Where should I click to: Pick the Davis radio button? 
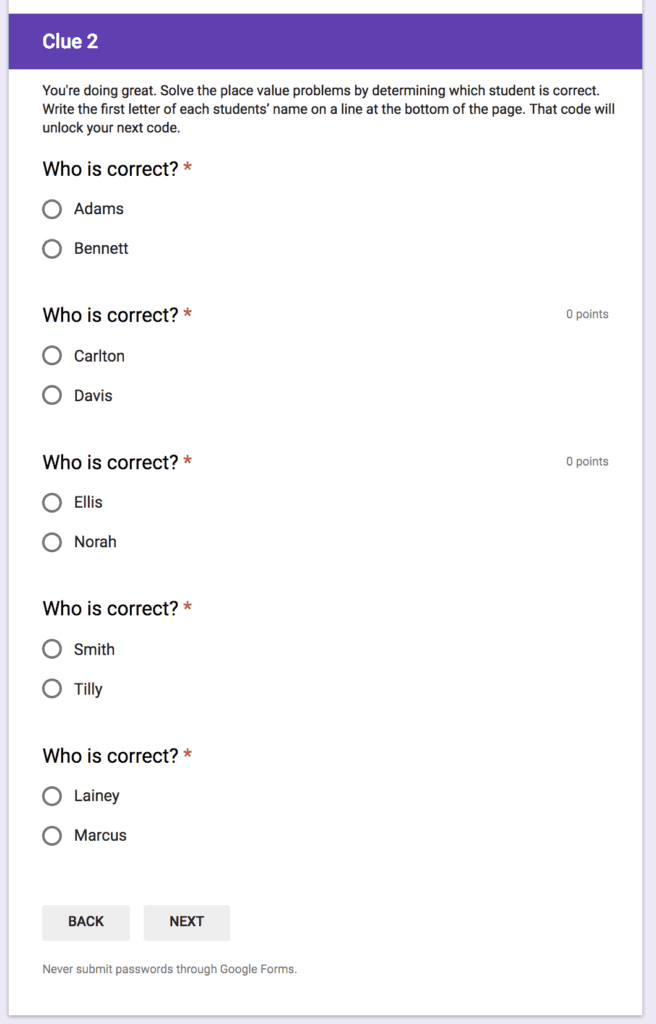(52, 396)
